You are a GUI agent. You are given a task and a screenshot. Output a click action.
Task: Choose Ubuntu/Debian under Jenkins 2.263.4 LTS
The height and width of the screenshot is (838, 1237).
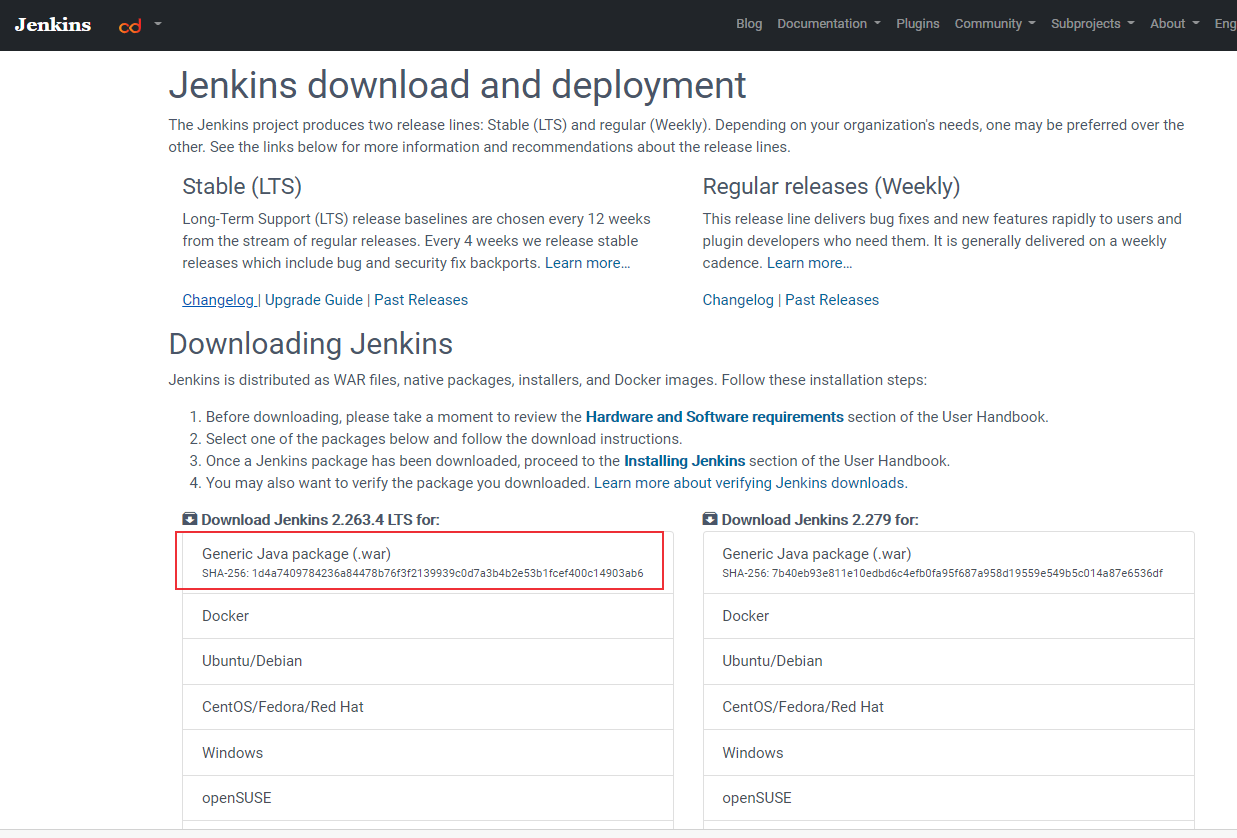[428, 661]
